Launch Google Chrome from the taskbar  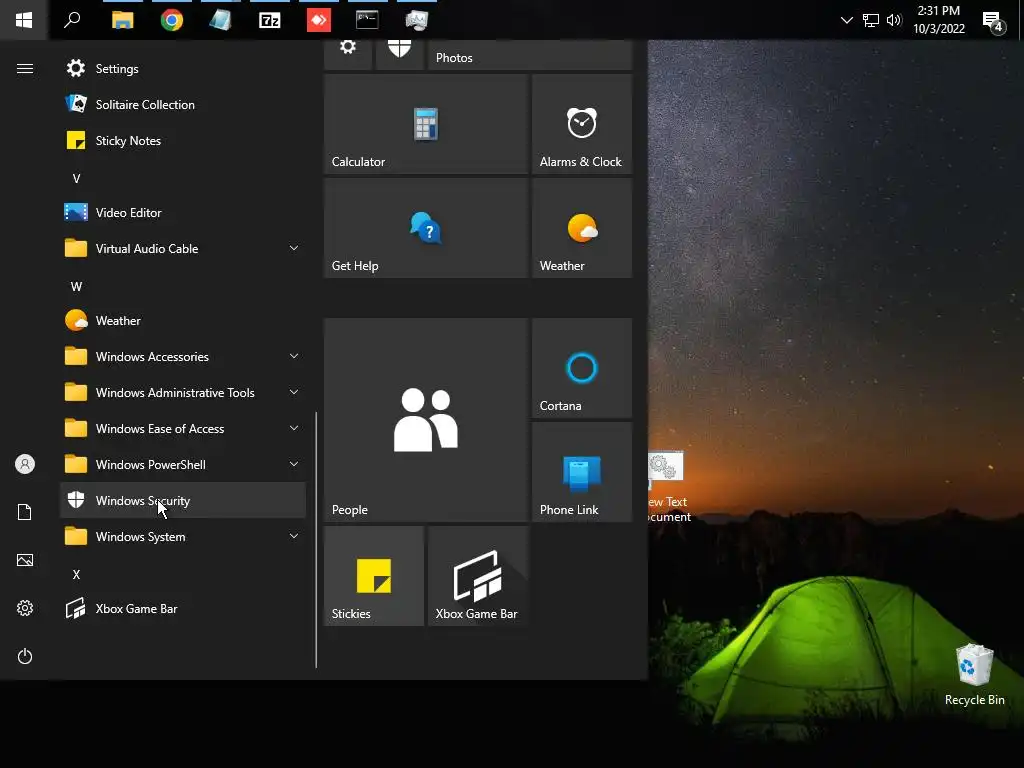coord(172,20)
